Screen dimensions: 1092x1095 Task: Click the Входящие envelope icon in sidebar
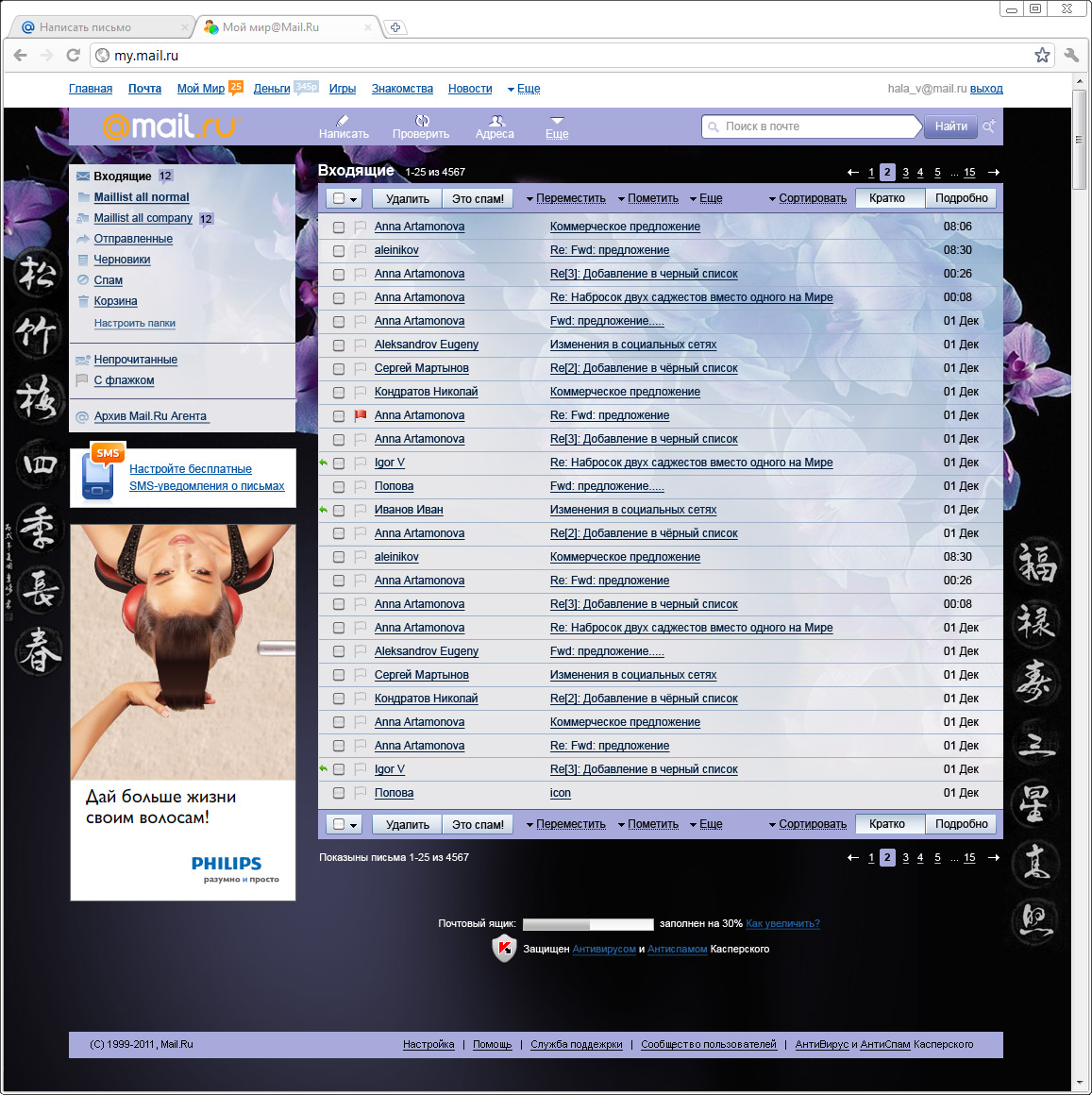[83, 176]
